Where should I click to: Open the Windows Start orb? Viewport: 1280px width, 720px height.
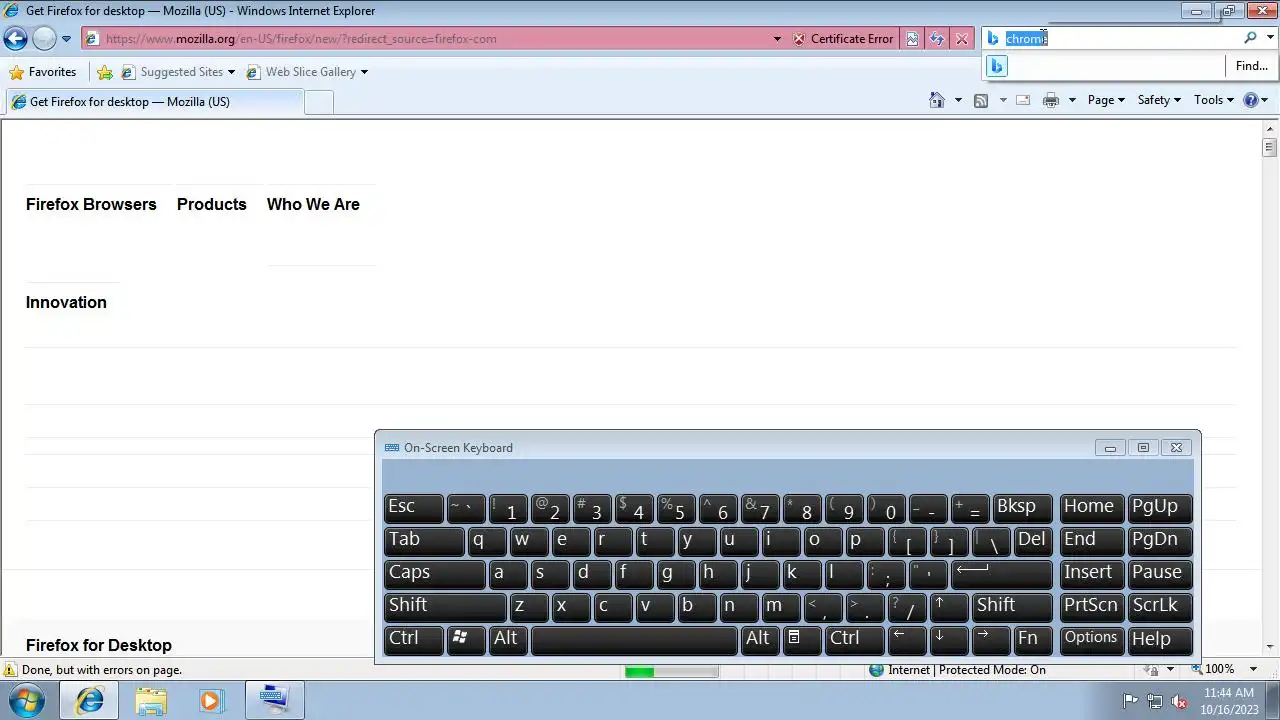pyautogui.click(x=27, y=699)
